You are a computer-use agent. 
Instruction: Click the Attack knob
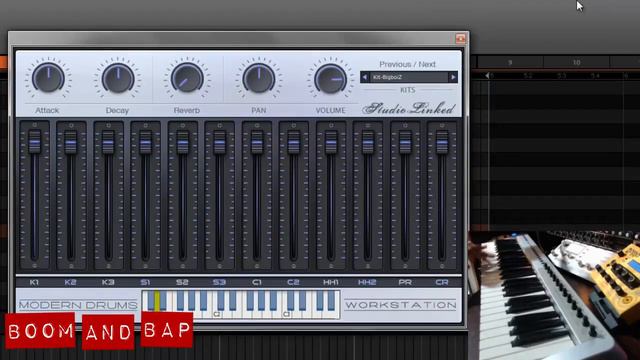pyautogui.click(x=48, y=78)
